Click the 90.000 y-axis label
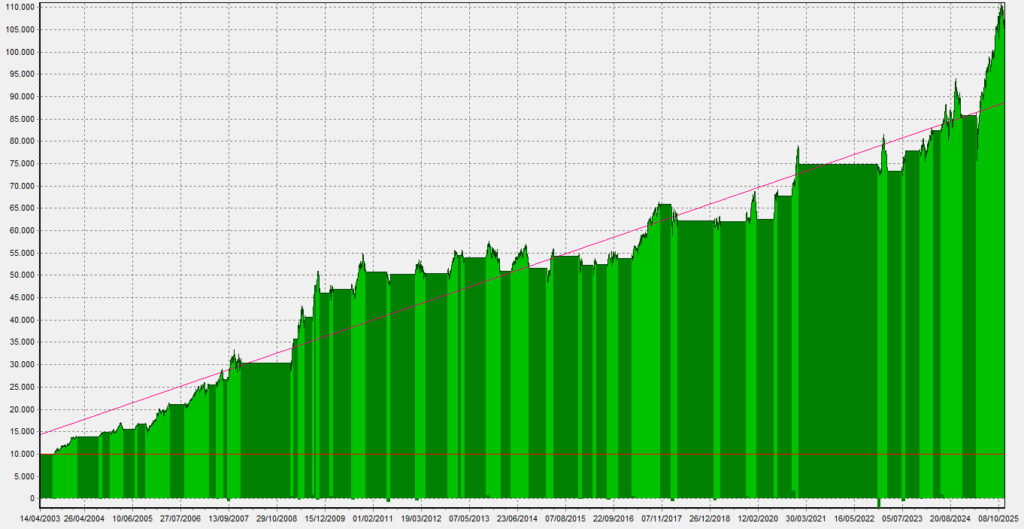This screenshot has height=529, width=1024. point(20,97)
